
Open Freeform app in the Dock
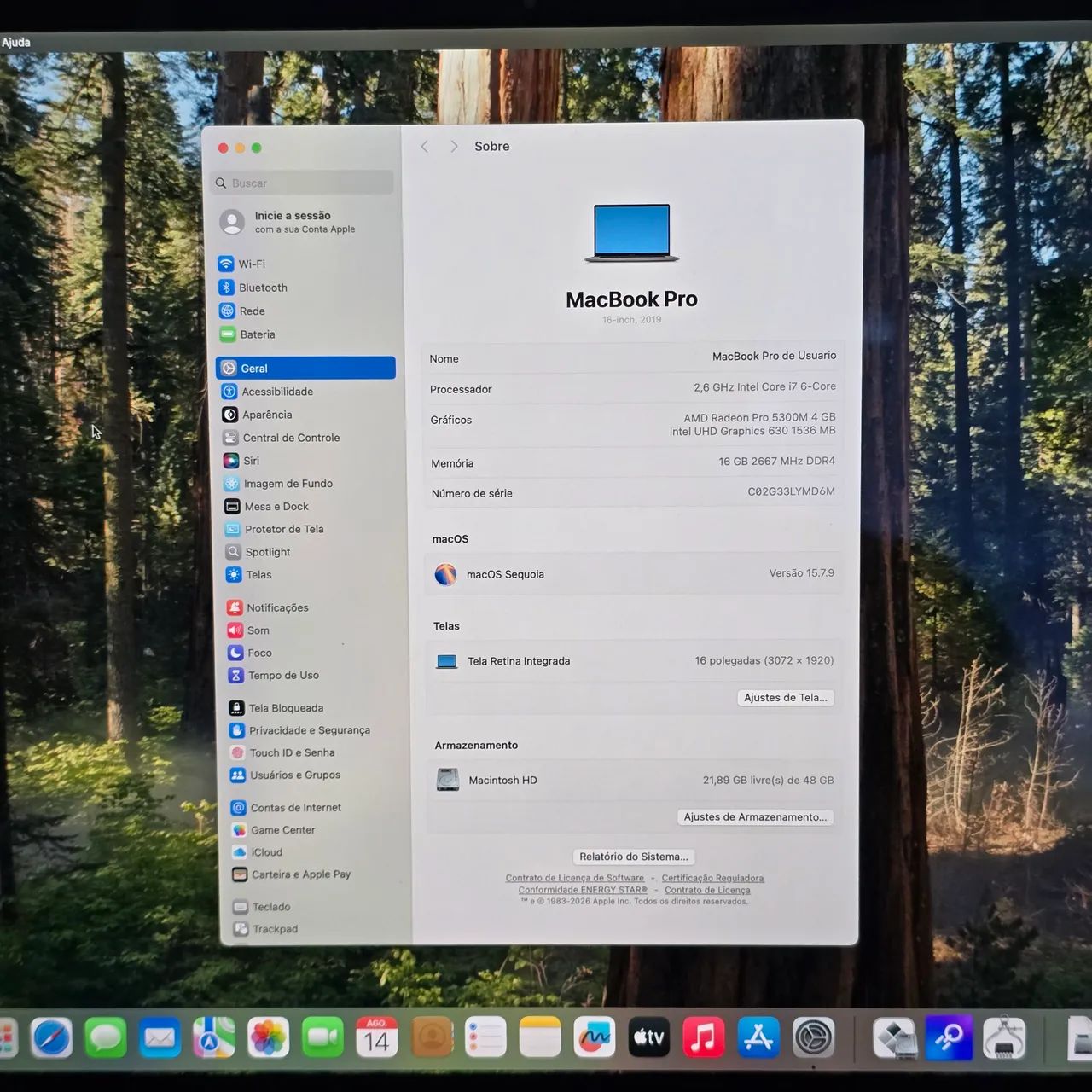[595, 1037]
